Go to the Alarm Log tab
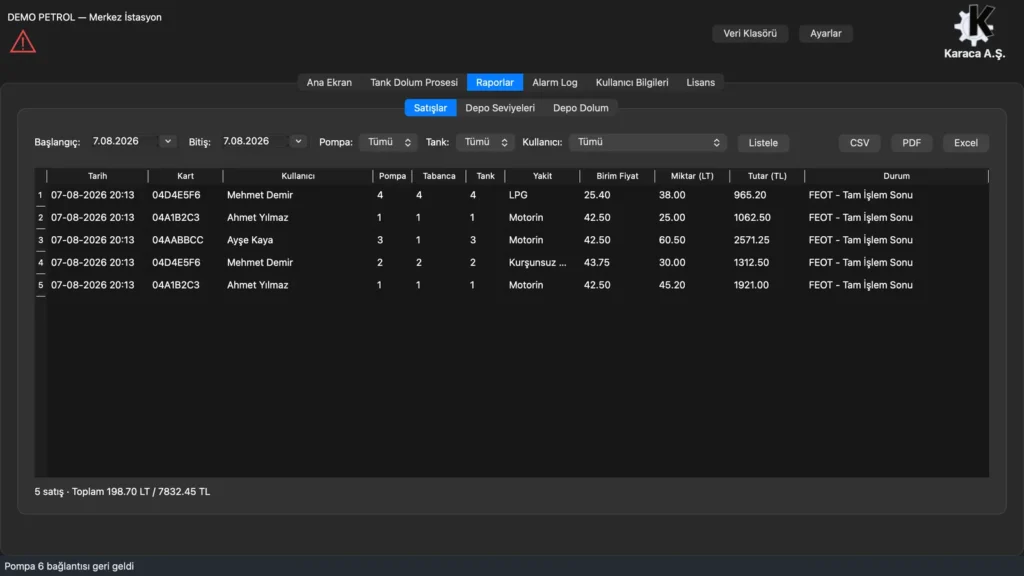Viewport: 1024px width, 576px height. (x=554, y=82)
